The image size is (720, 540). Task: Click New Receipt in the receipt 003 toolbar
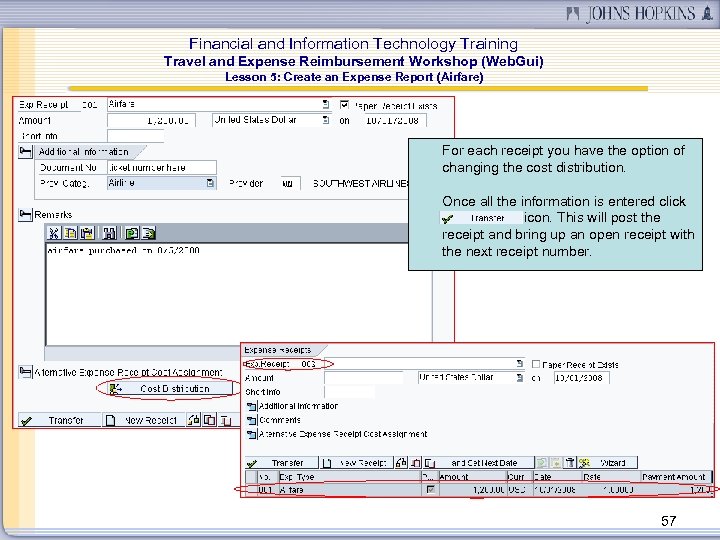point(357,462)
